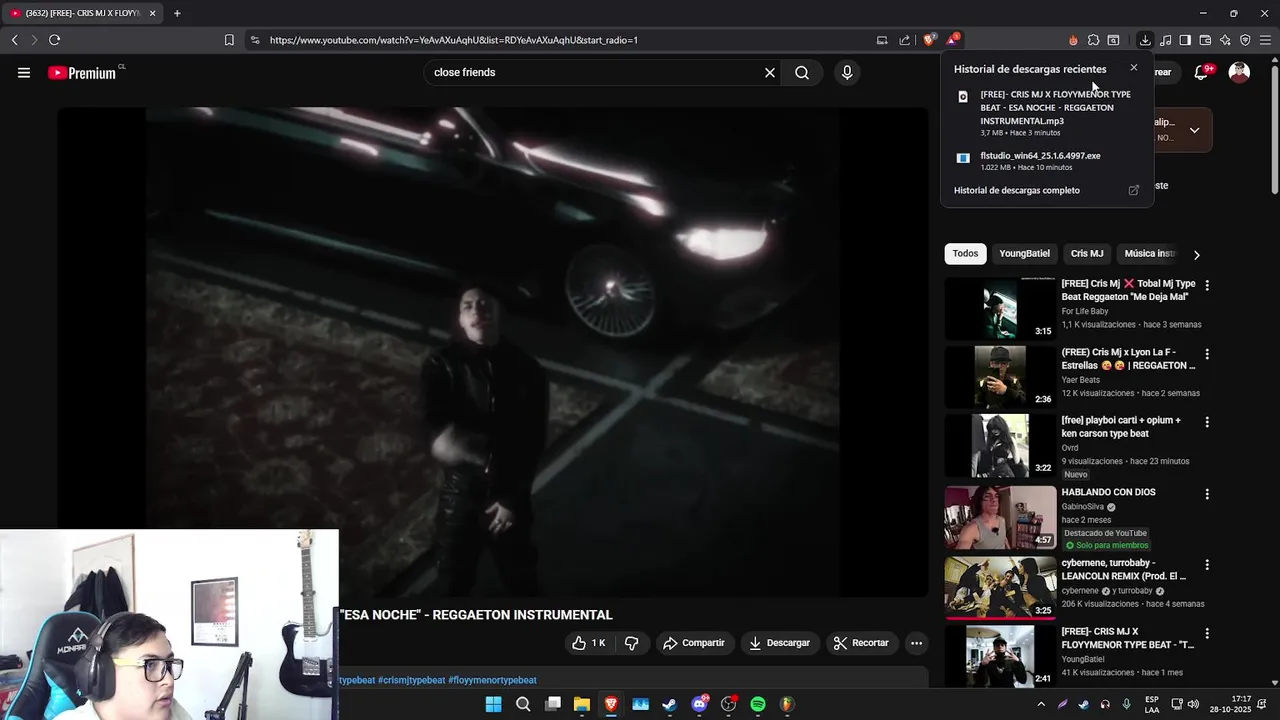Open the Brave Wallet icon
This screenshot has width=1280, height=720.
1205,40
